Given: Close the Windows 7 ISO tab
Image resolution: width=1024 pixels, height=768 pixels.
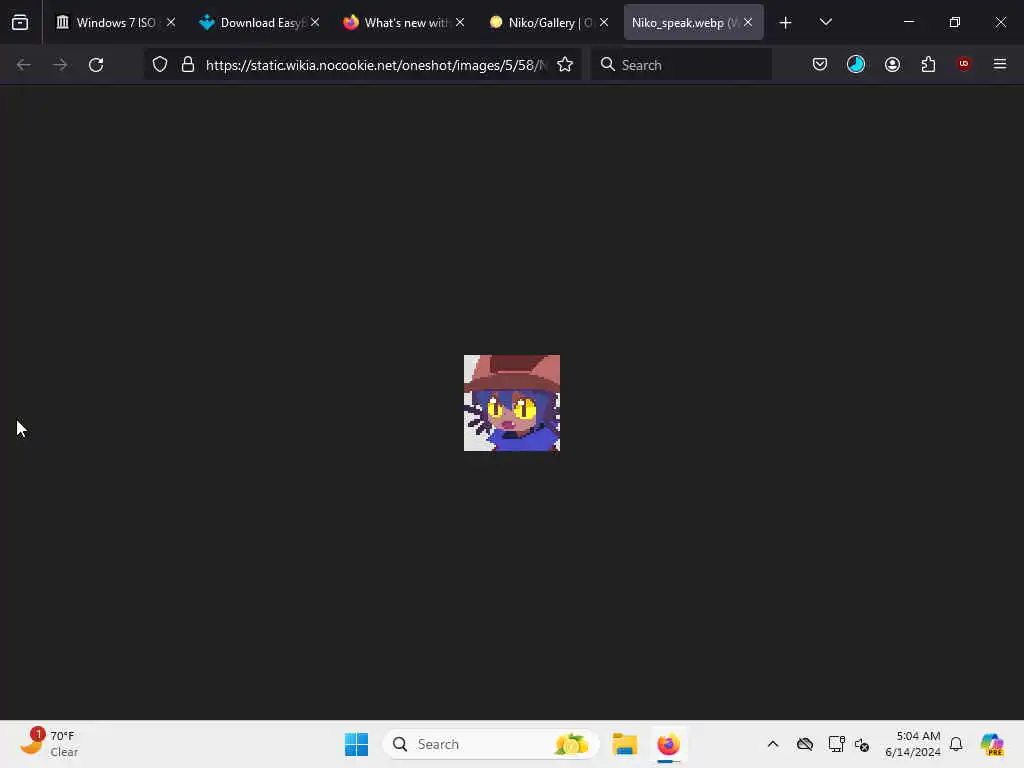Looking at the screenshot, I should 170,22.
